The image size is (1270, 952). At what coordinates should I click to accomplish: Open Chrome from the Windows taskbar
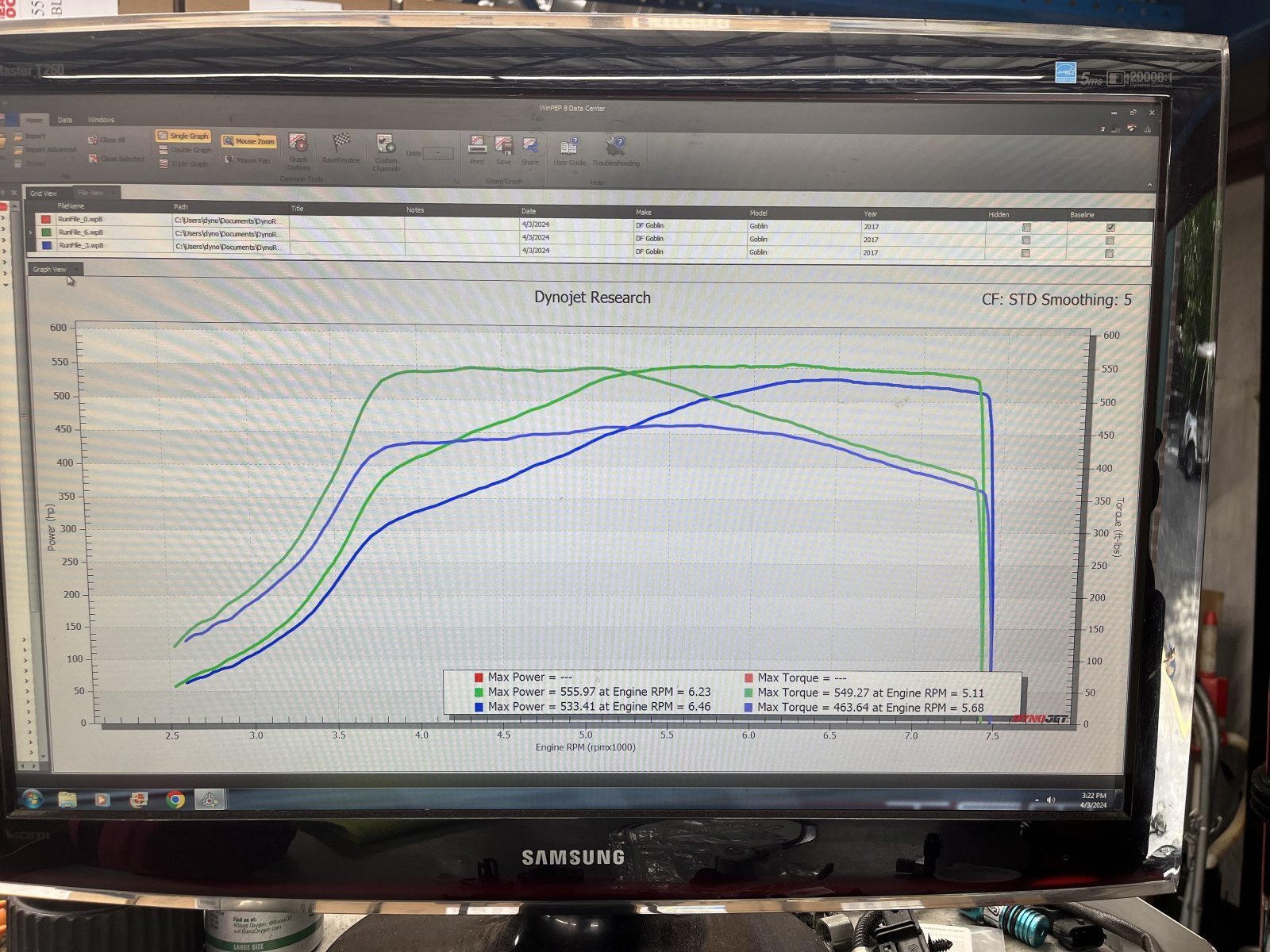175,800
